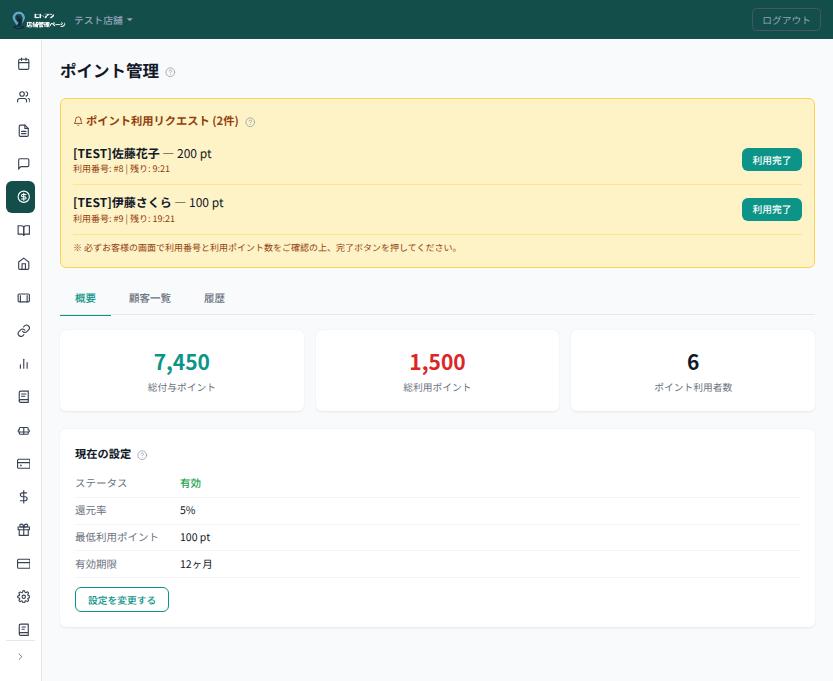Click the note starting ※必ずお客様の画面で
Viewport: 833px width, 681px height.
click(265, 248)
